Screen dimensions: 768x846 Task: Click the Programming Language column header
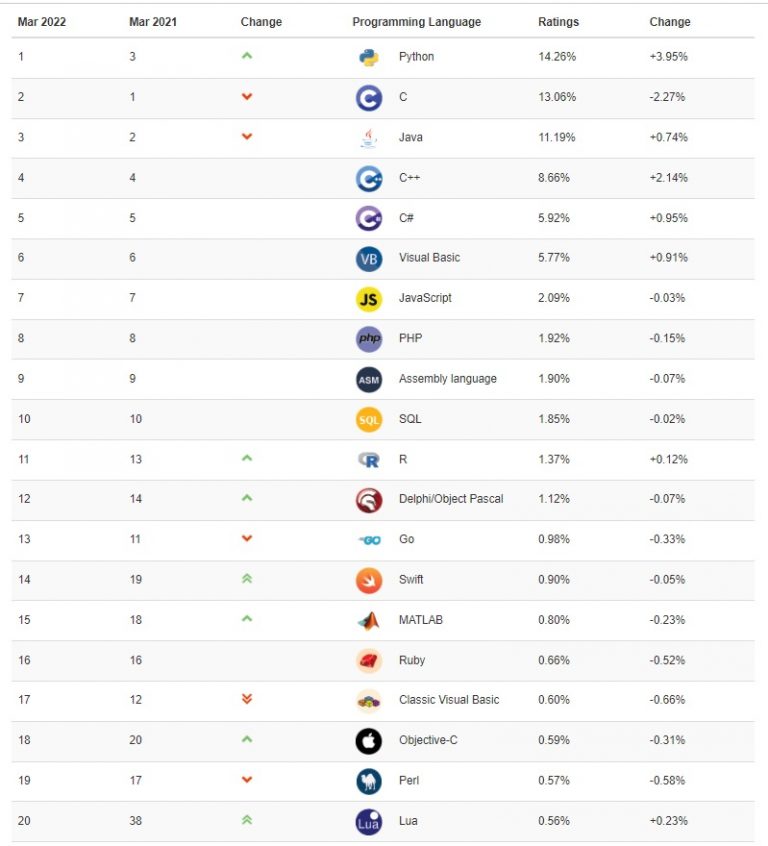(x=416, y=22)
